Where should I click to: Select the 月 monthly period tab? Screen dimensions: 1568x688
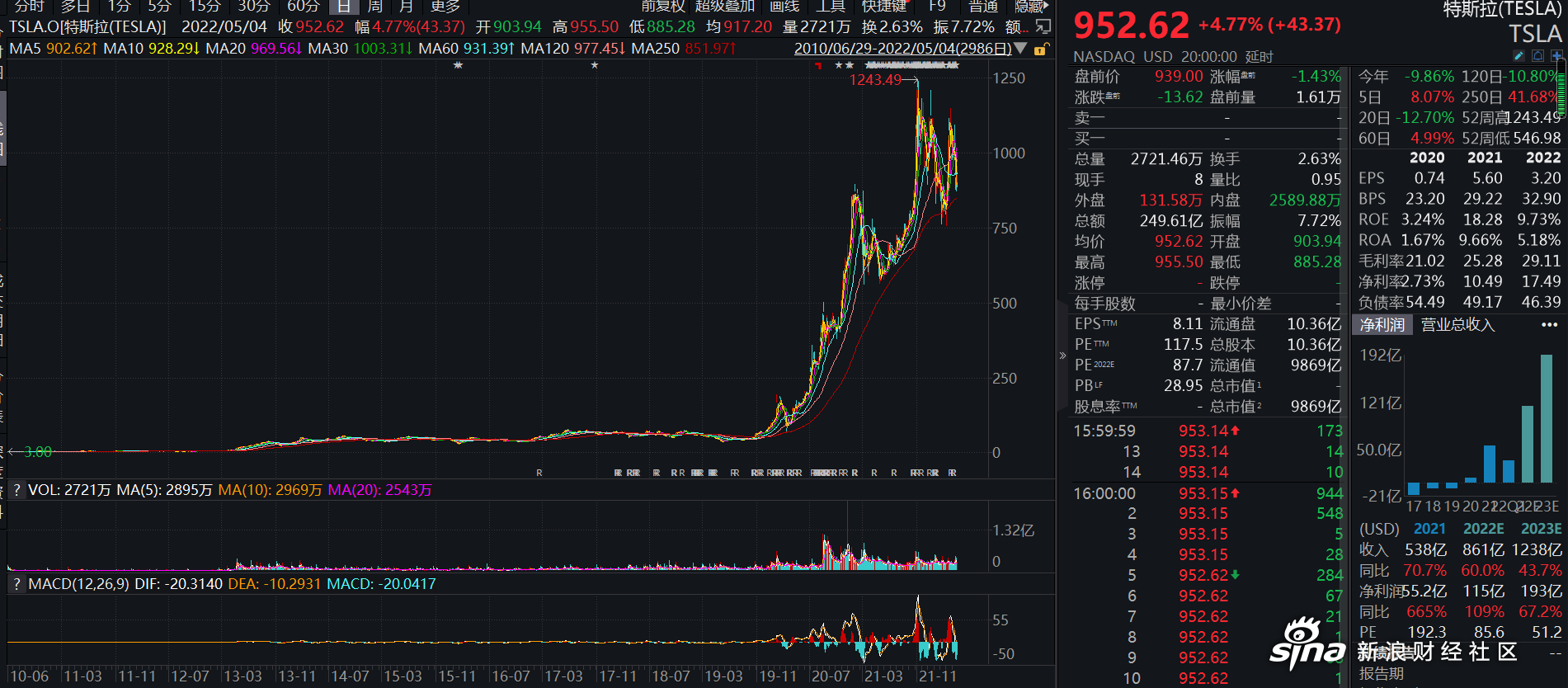click(x=406, y=6)
